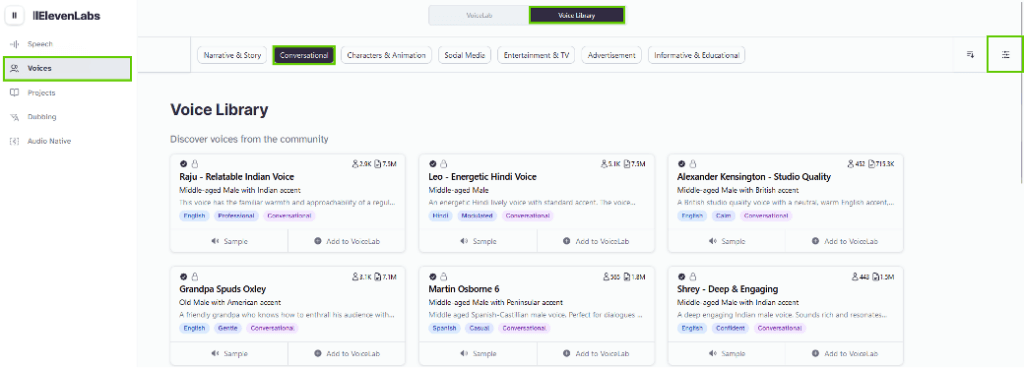Click lock icon on Raju card
Viewport: 1024px width, 368px height.
click(x=194, y=164)
